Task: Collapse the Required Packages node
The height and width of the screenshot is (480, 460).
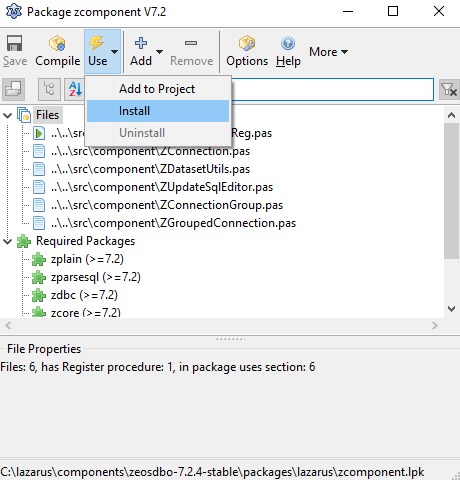Action: pos(7,241)
